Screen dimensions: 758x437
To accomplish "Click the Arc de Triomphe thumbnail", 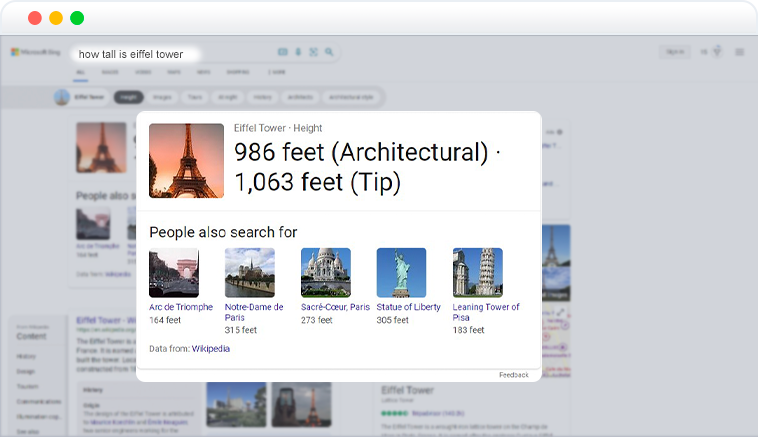I will click(x=174, y=273).
